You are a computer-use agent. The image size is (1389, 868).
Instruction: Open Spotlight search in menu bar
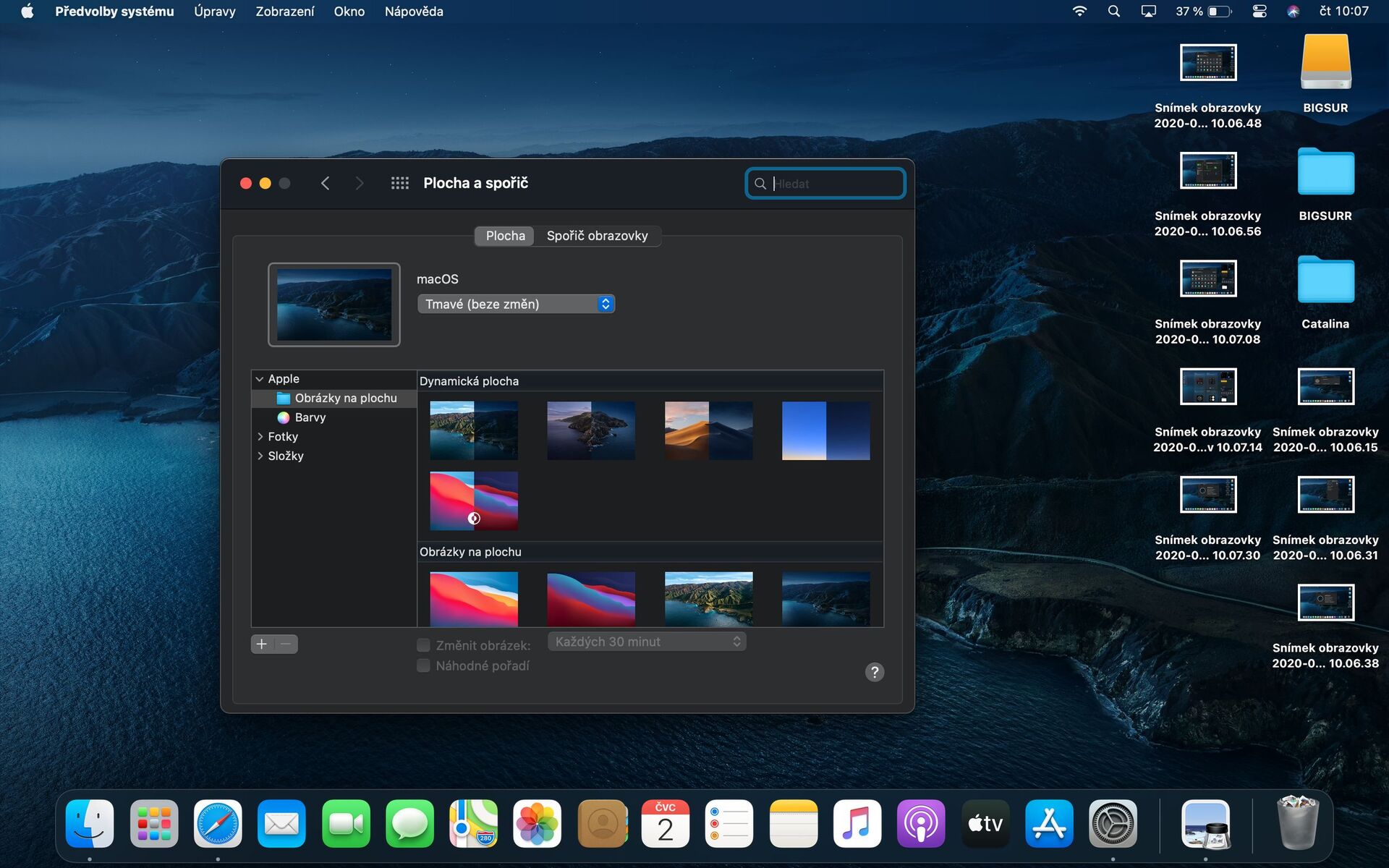click(1114, 12)
